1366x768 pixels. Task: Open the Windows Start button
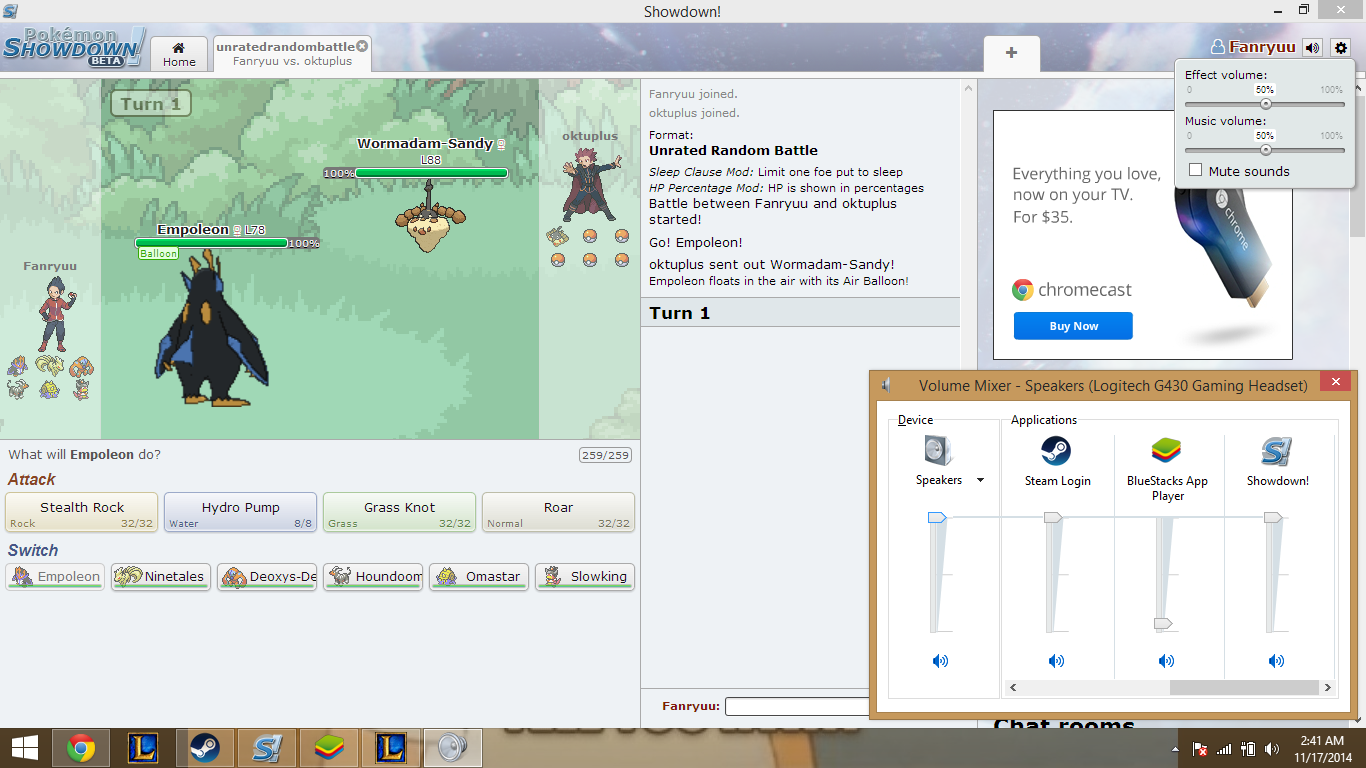click(x=24, y=748)
